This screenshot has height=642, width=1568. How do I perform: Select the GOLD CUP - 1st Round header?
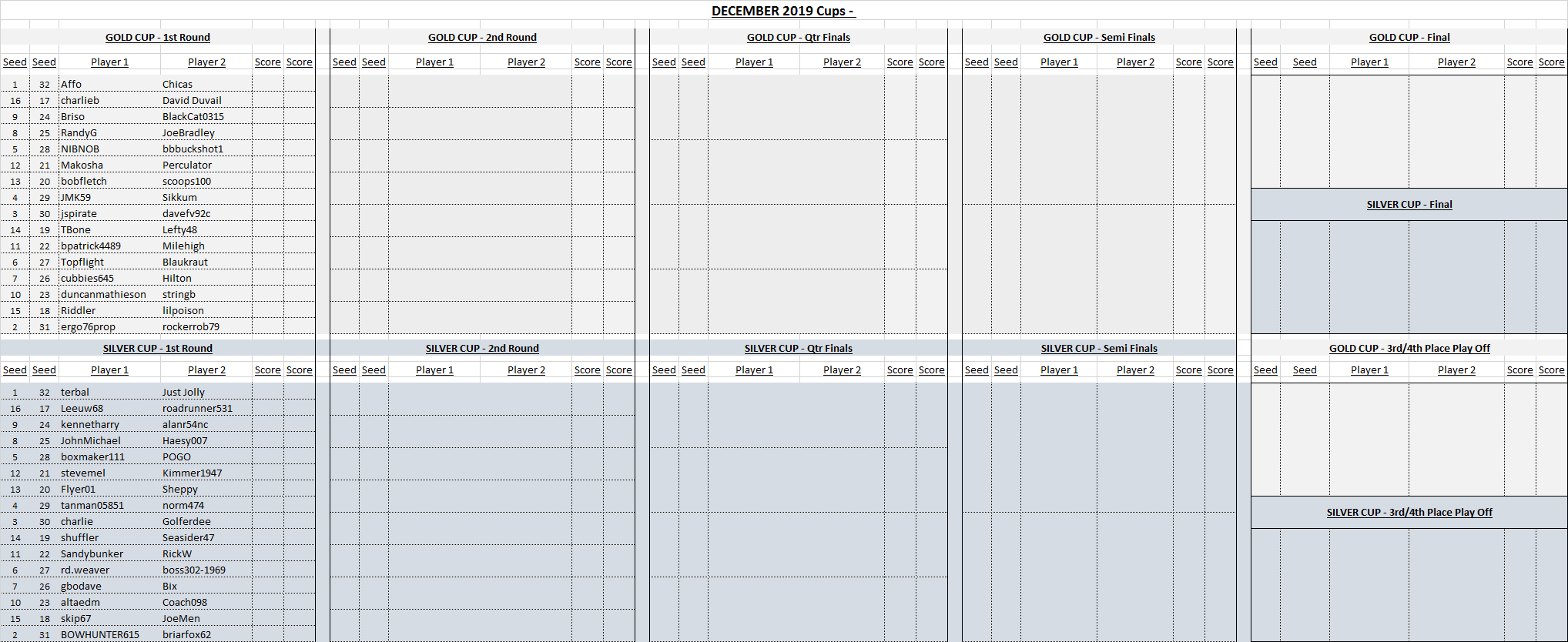pos(157,37)
